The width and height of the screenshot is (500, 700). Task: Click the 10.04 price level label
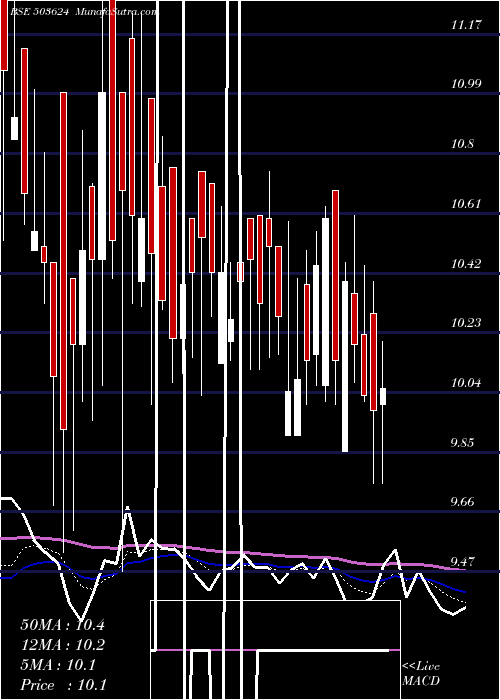click(466, 383)
